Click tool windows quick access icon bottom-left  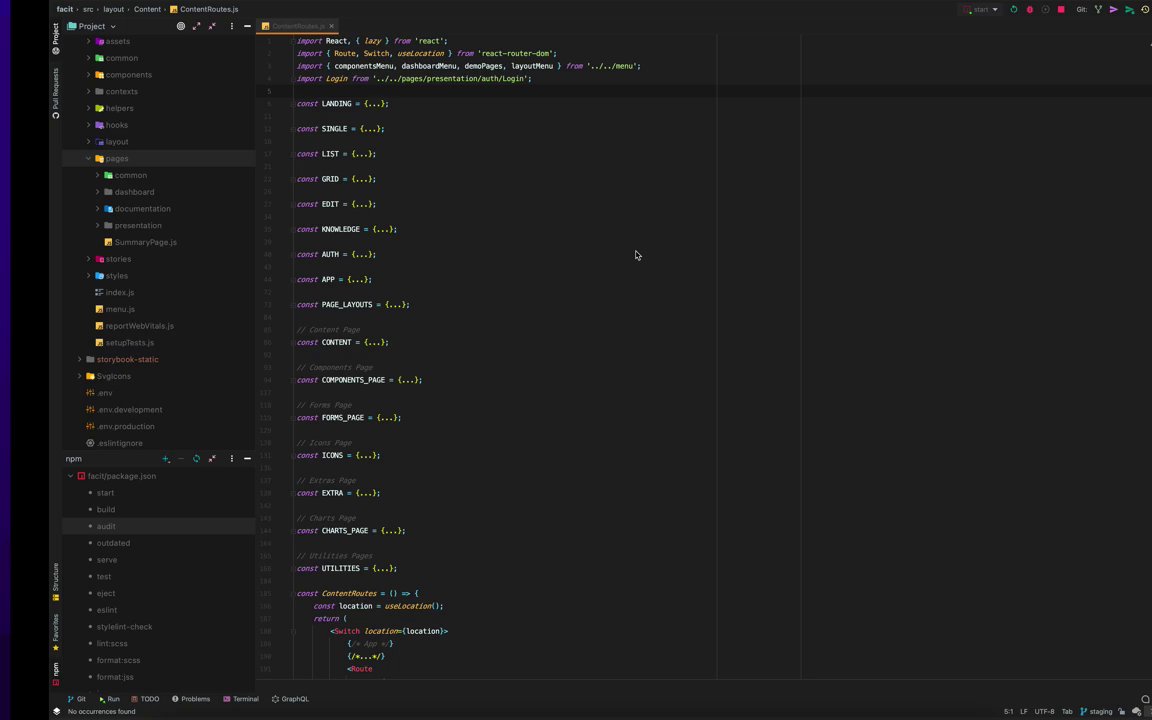[57, 711]
